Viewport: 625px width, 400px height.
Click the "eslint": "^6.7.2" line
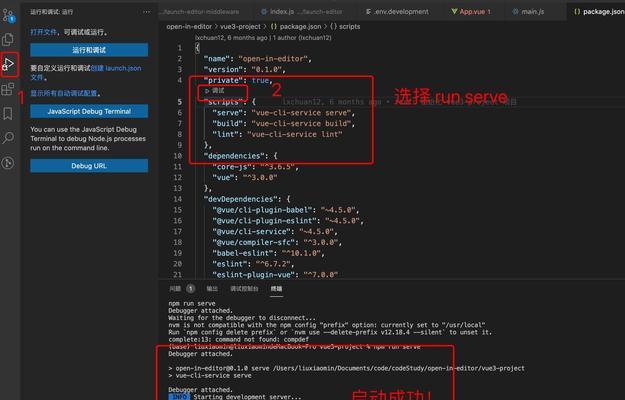pos(253,264)
